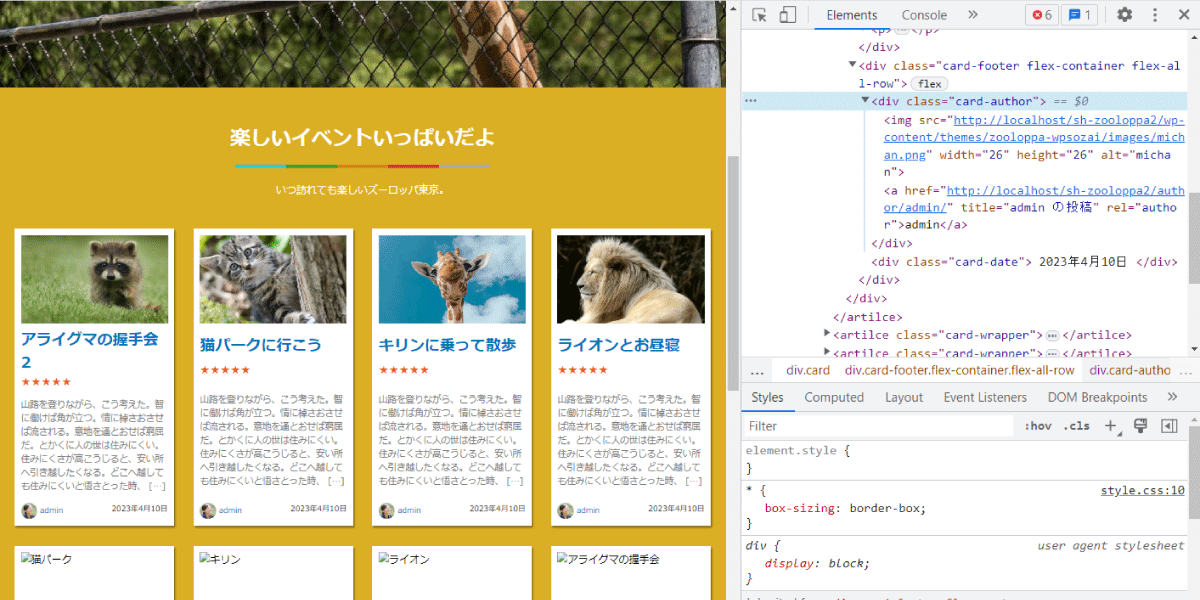
Task: Open the Layout tab
Action: (904, 397)
